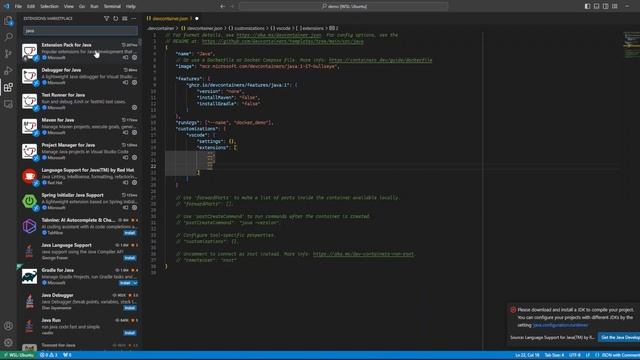Open install dropdown arrow for Gradle for Java
The width and height of the screenshot is (640, 360).
[x=135, y=283]
